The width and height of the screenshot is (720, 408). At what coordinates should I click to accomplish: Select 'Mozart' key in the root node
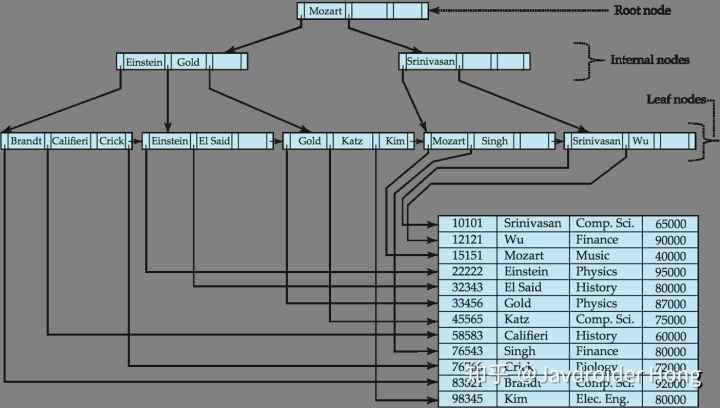pyautogui.click(x=325, y=11)
